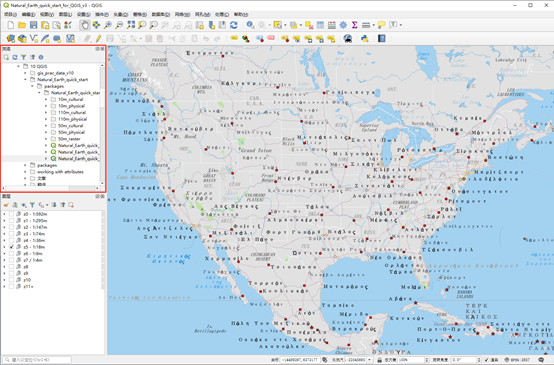
Task: Open the field calculator
Action: 331,25
